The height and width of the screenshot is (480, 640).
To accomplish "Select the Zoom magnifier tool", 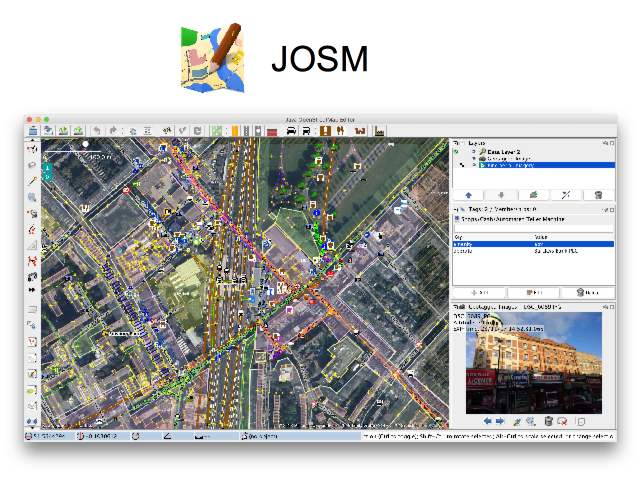I will pyautogui.click(x=32, y=198).
